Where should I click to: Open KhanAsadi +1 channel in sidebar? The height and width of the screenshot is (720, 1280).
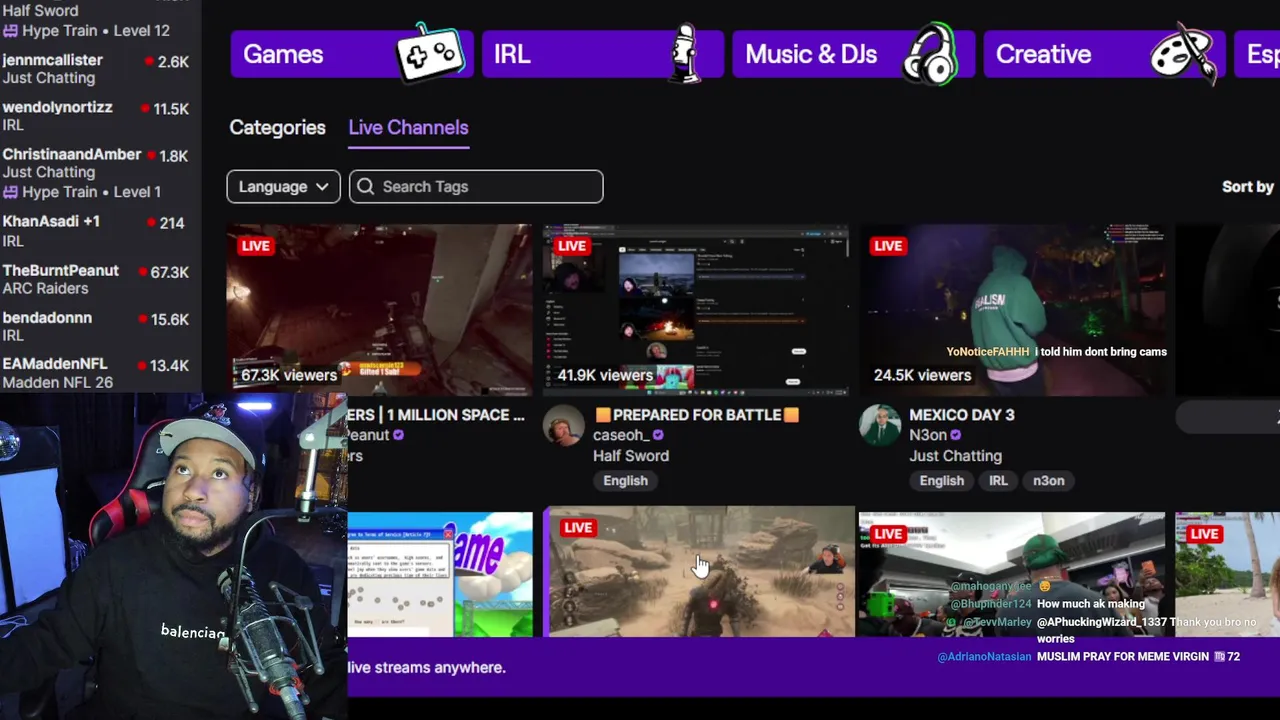point(96,231)
